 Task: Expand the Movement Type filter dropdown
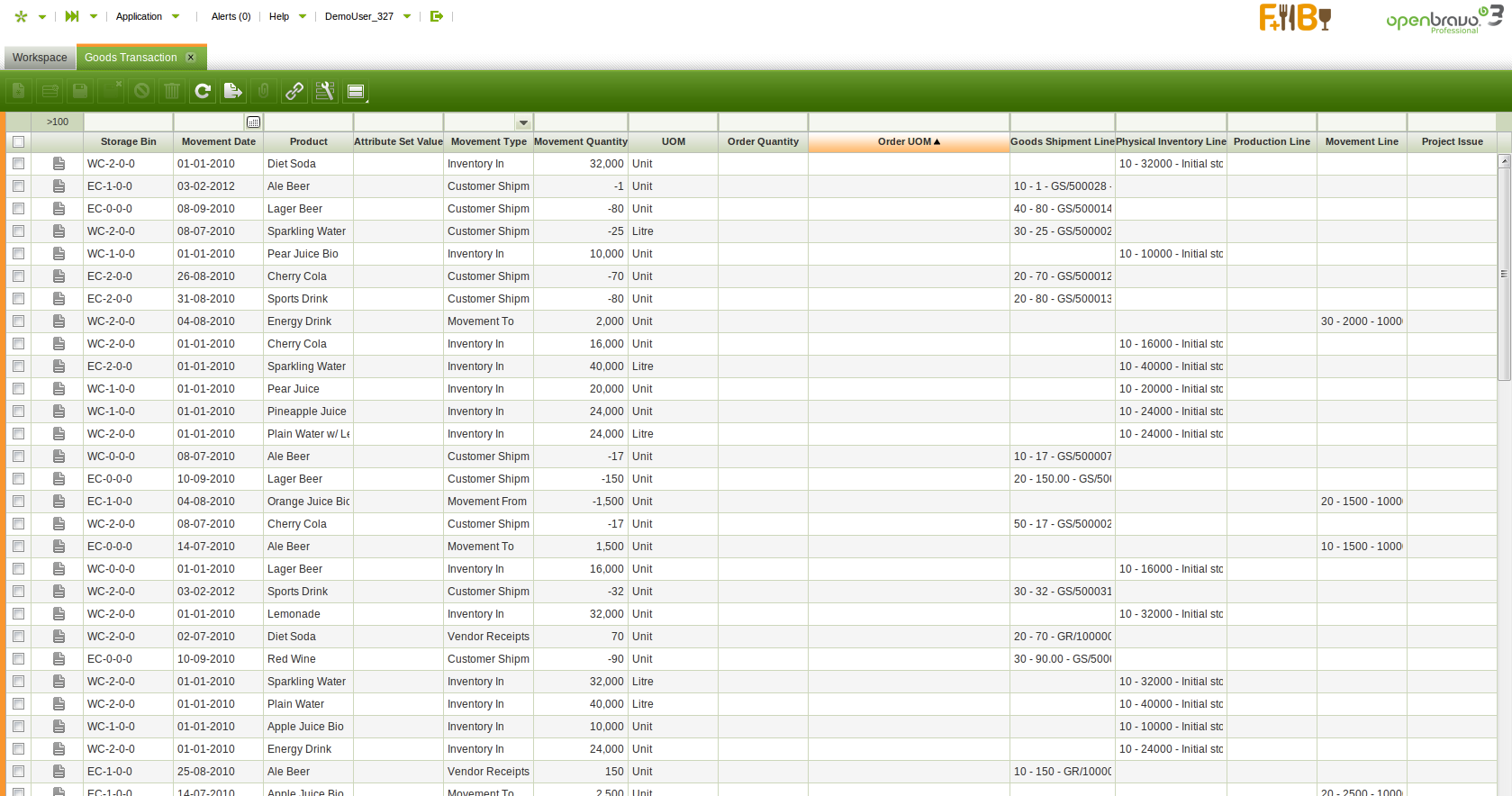[523, 122]
